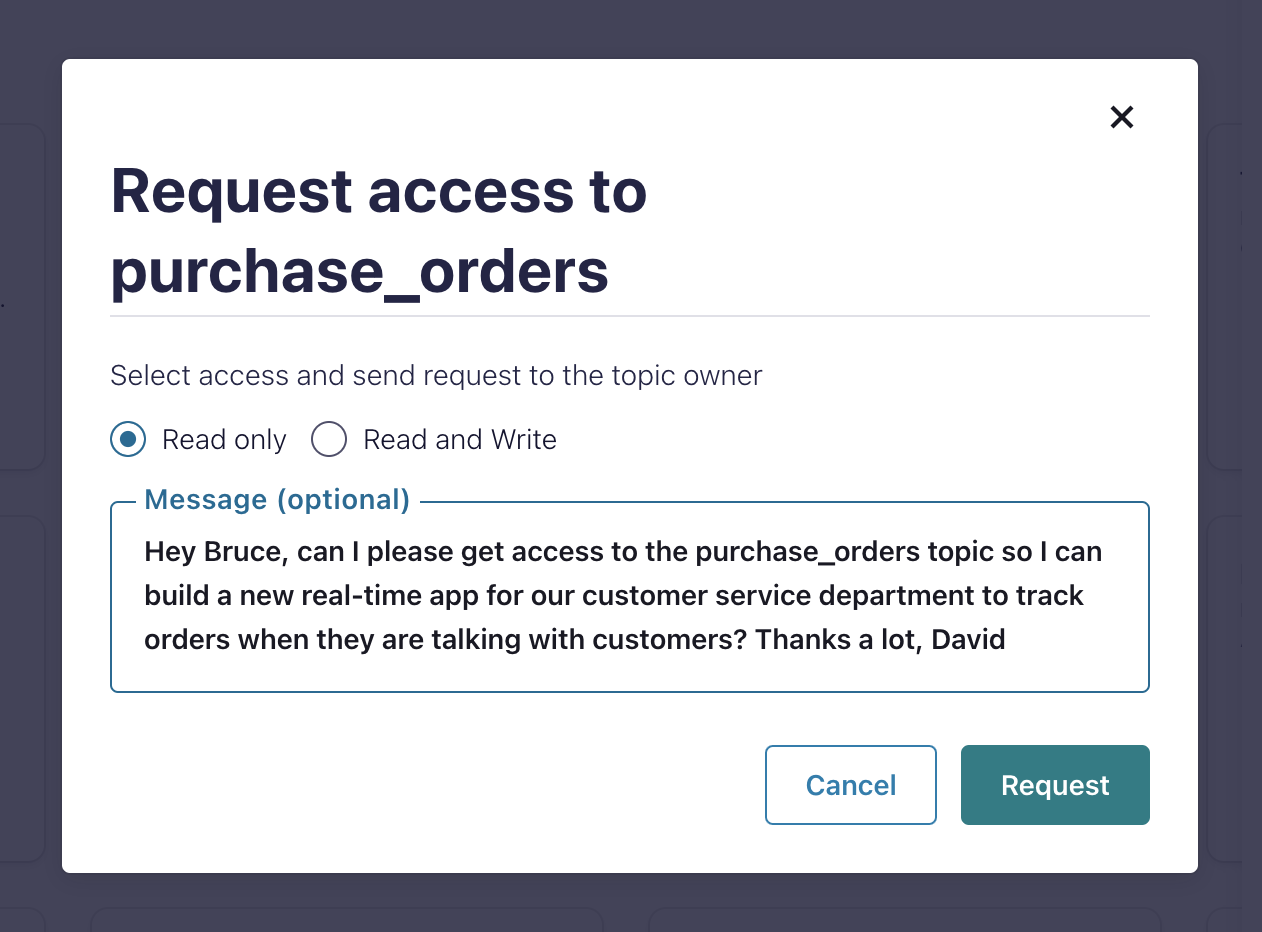Viewport: 1262px width, 932px height.
Task: Submit the access request to the topic owner
Action: (x=1054, y=785)
